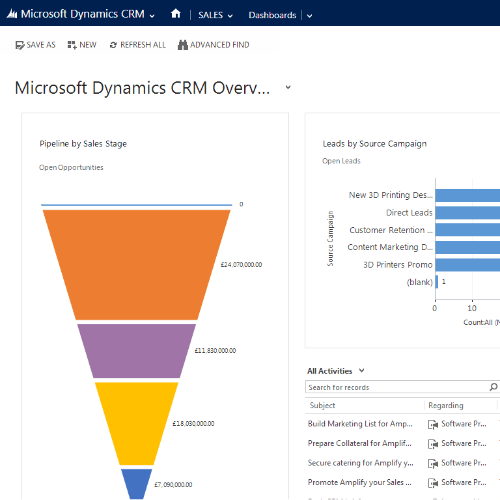This screenshot has height=500, width=500.
Task: Click the Microsoft Dynamics CRM logo icon
Action: (x=12, y=14)
